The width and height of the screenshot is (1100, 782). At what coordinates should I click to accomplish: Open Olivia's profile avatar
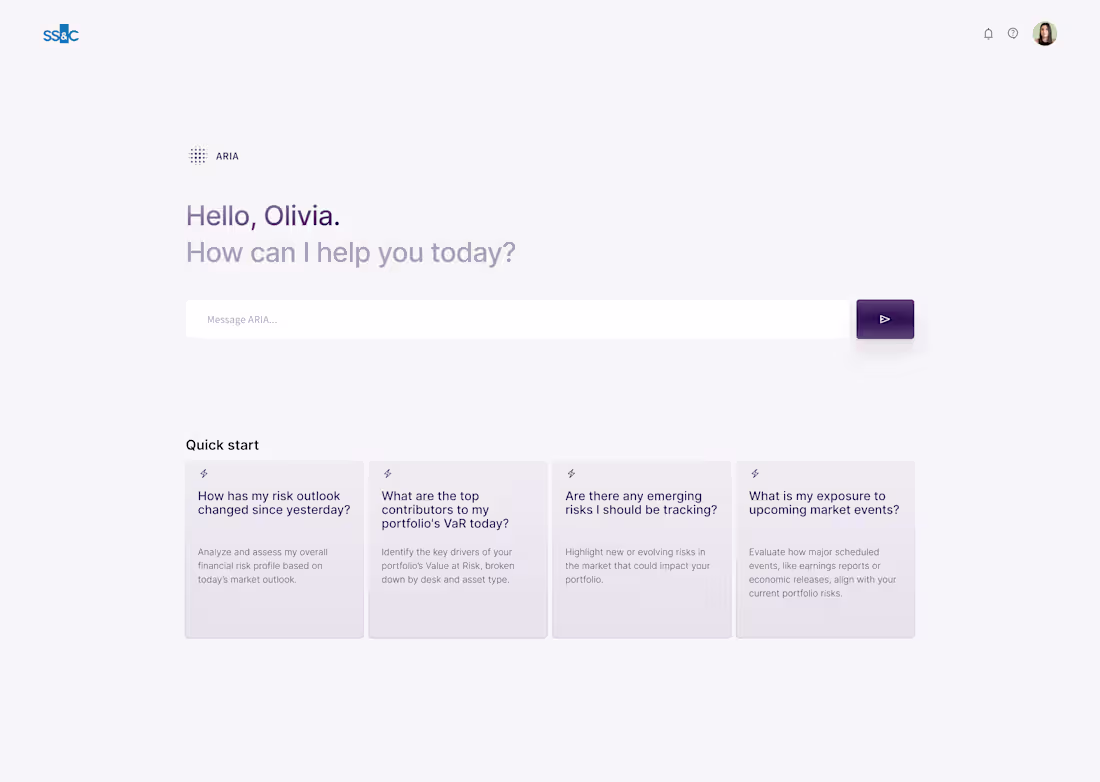(x=1045, y=34)
